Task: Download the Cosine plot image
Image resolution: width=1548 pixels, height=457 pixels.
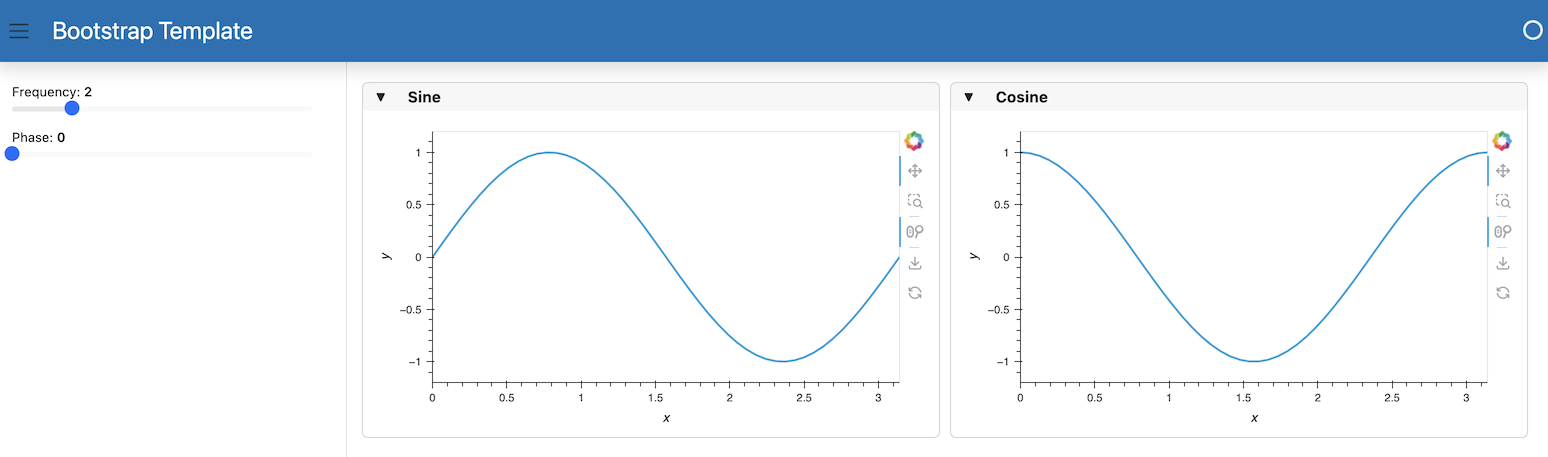Action: [1502, 263]
